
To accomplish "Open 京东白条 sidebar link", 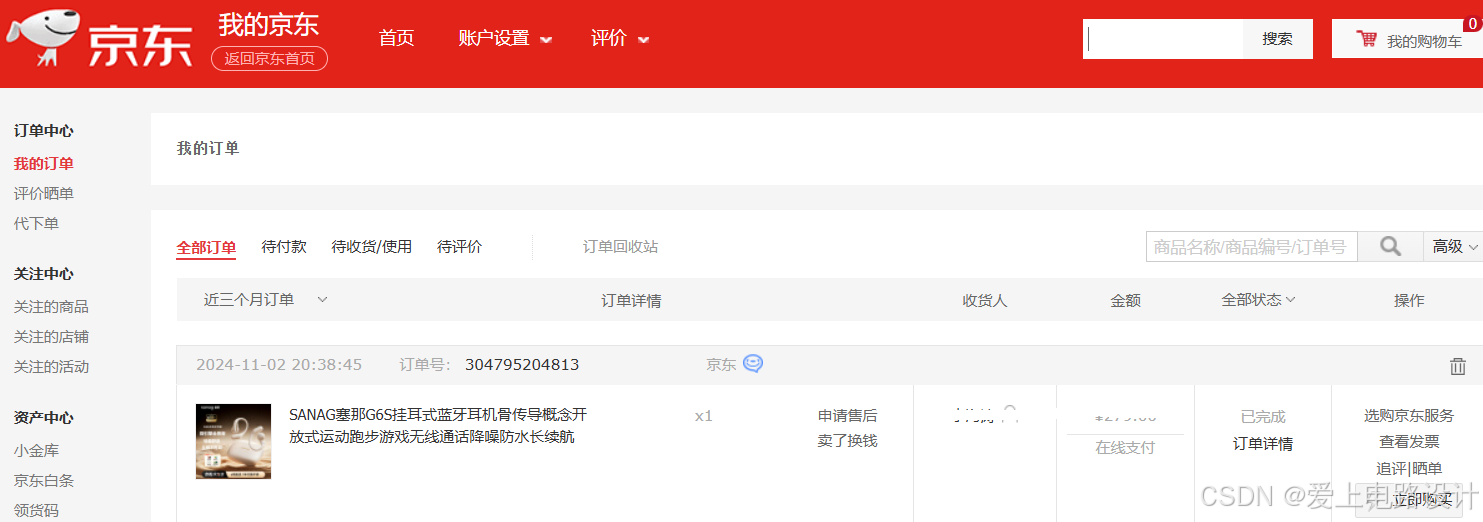I will (x=44, y=480).
